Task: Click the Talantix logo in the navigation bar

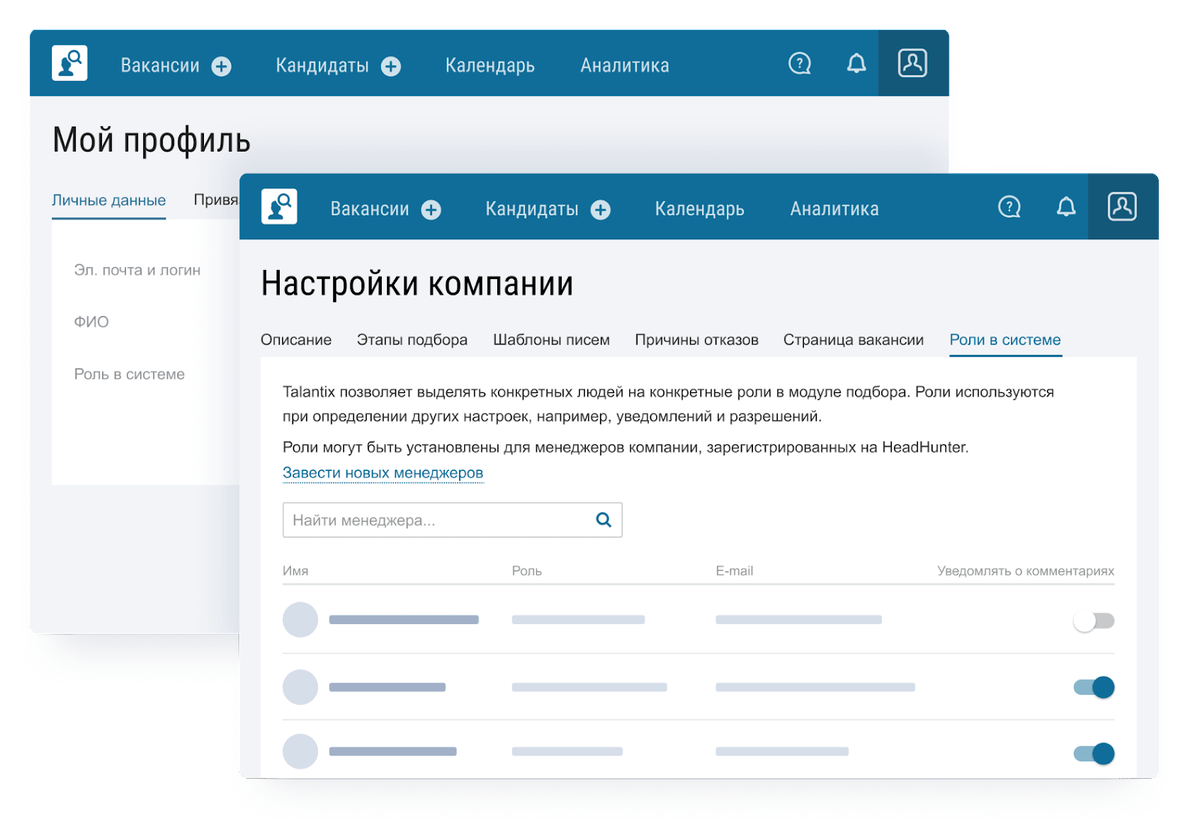Action: point(279,206)
